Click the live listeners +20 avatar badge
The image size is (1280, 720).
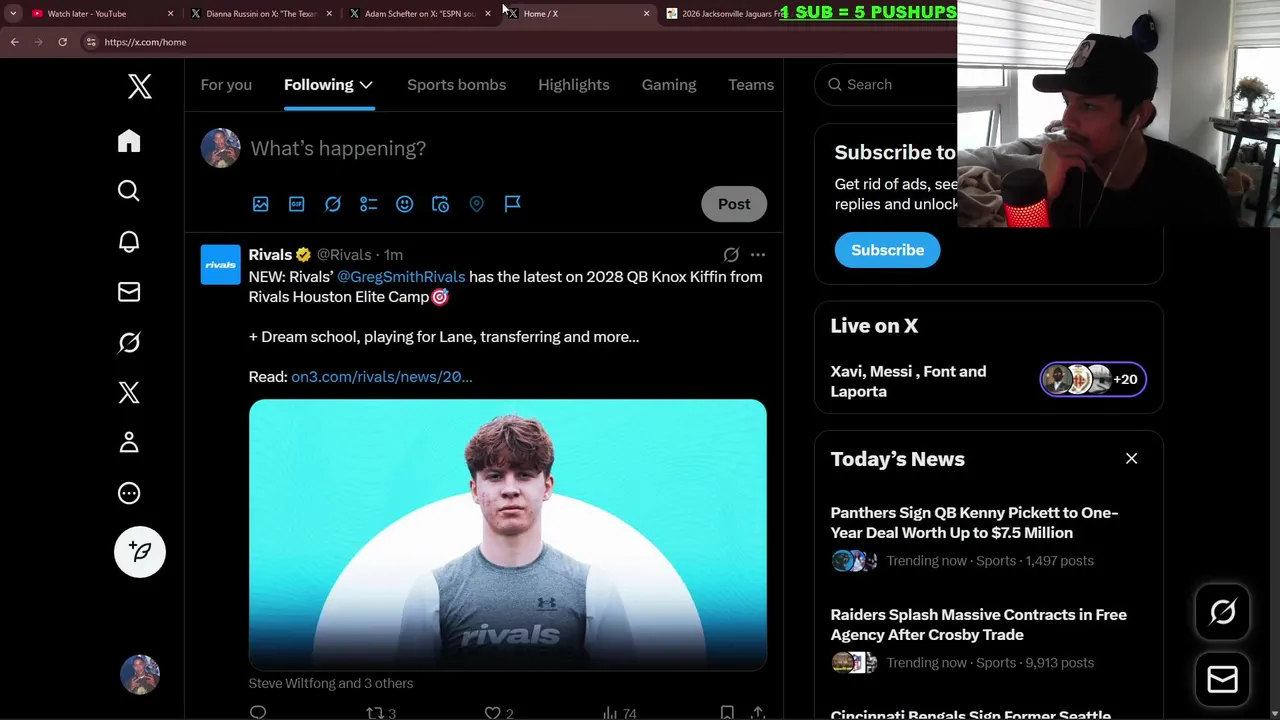pyautogui.click(x=1093, y=380)
